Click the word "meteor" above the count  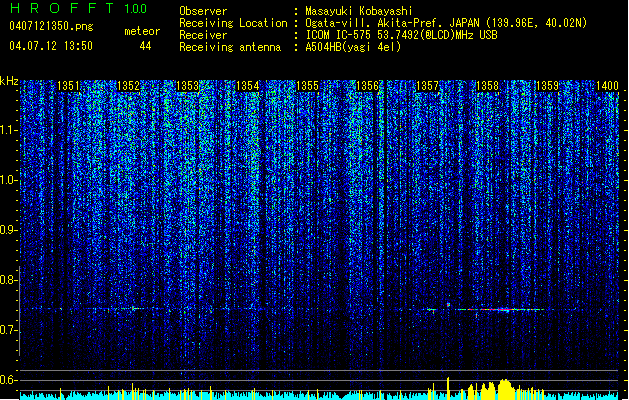pyautogui.click(x=142, y=31)
